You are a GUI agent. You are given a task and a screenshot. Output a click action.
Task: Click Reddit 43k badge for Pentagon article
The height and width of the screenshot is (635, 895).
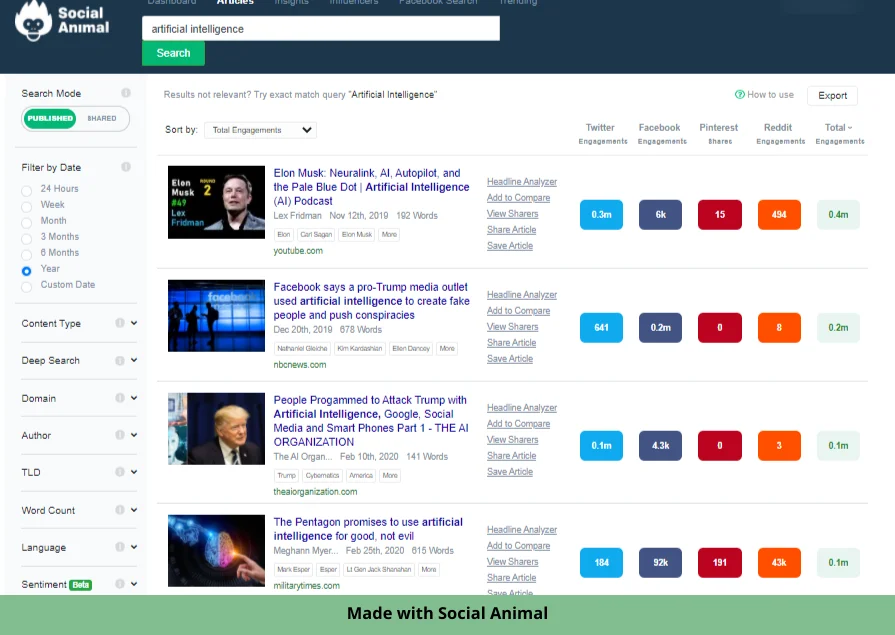click(x=779, y=562)
